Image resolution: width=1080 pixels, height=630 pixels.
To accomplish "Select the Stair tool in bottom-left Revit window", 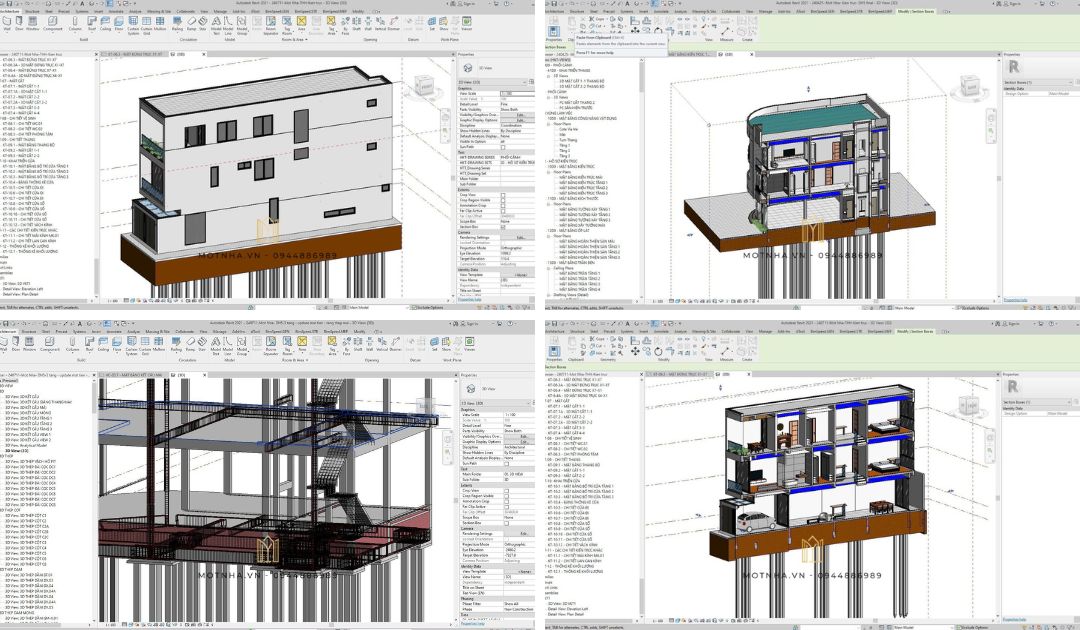I will pyautogui.click(x=202, y=344).
